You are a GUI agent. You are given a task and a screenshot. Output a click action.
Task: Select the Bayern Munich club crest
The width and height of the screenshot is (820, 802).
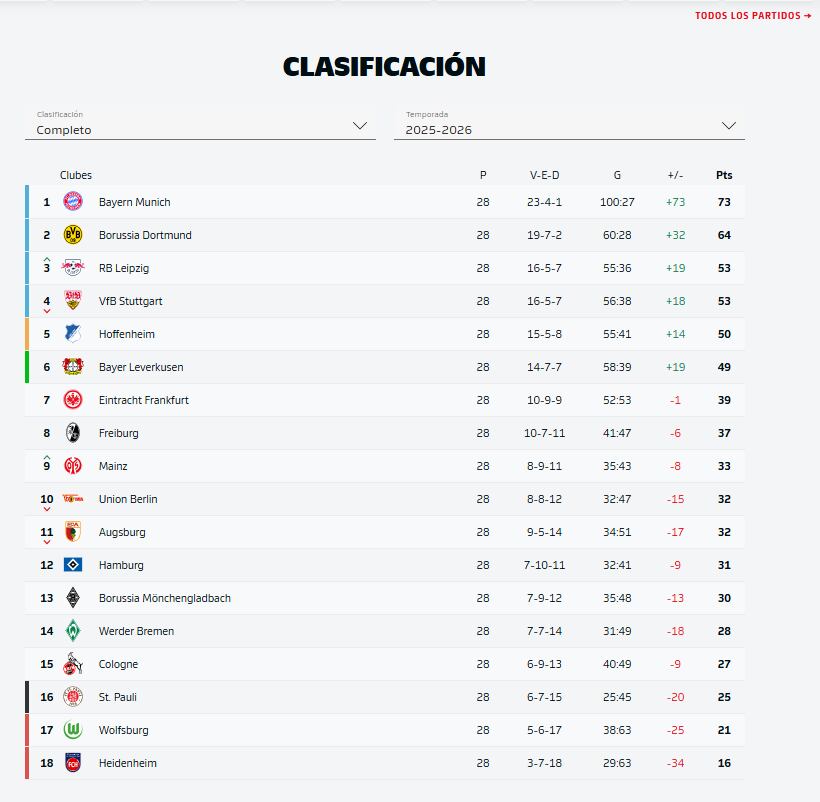pos(74,201)
